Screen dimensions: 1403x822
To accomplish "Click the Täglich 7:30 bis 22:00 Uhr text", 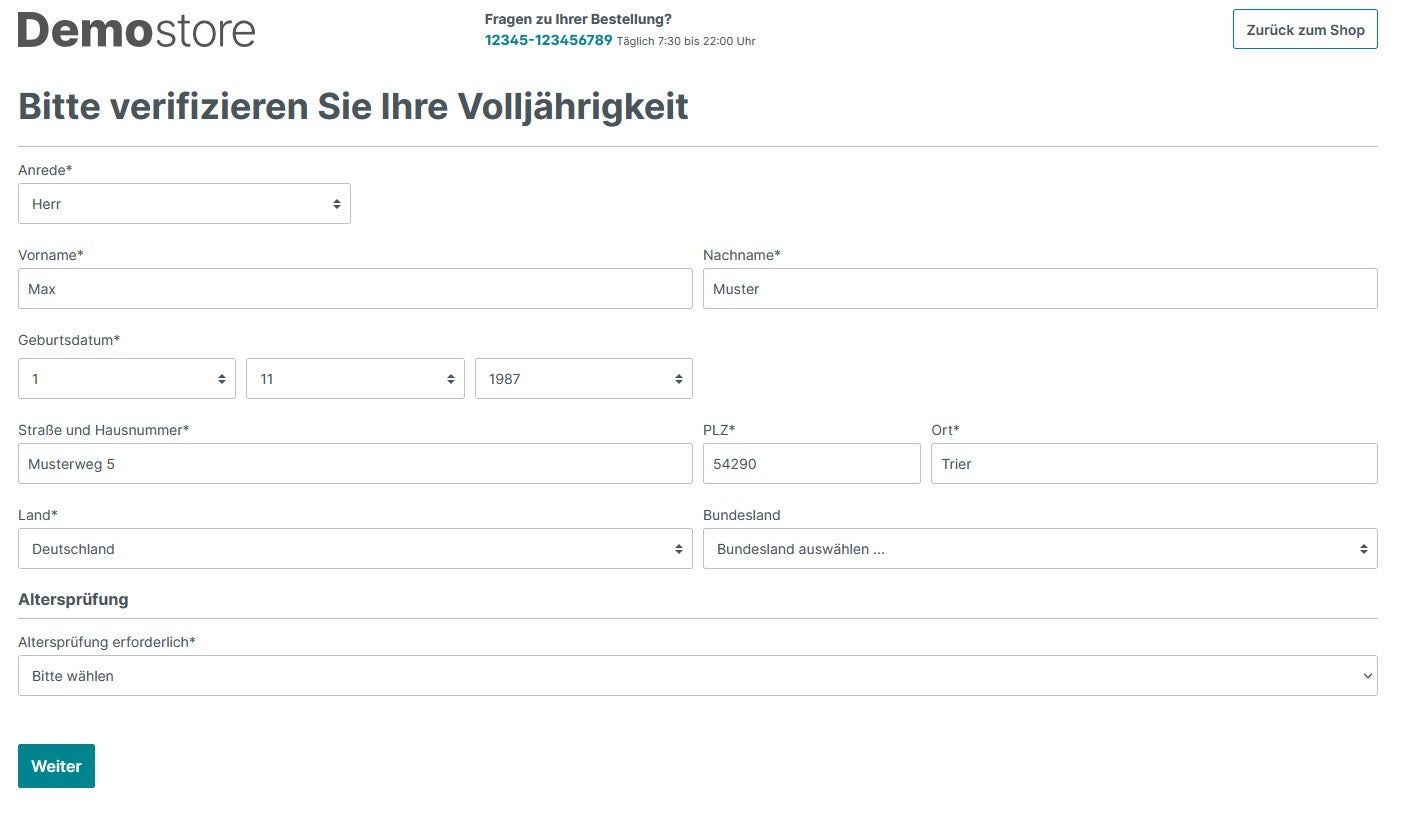I will pos(686,41).
